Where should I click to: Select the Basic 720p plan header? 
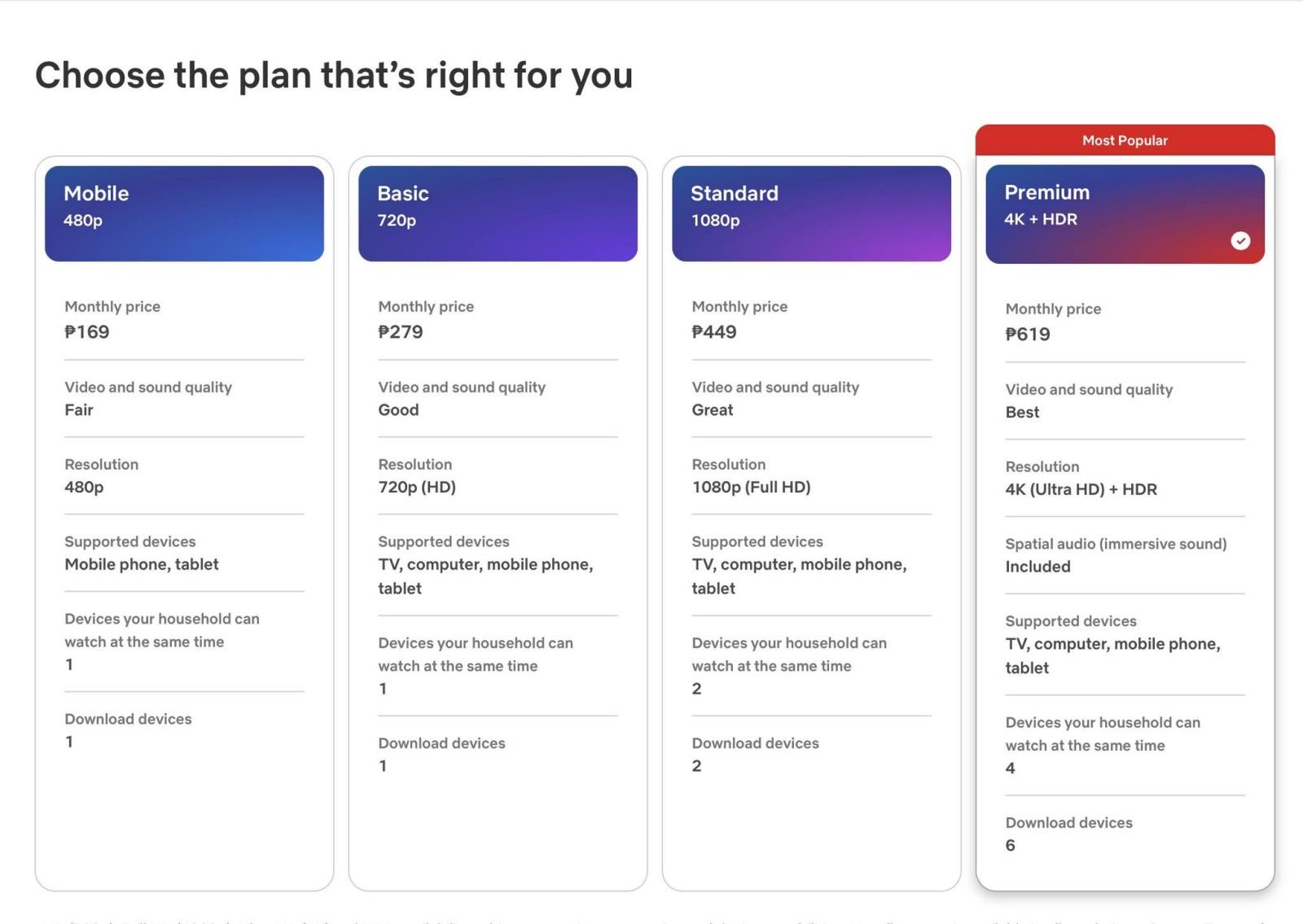point(498,213)
